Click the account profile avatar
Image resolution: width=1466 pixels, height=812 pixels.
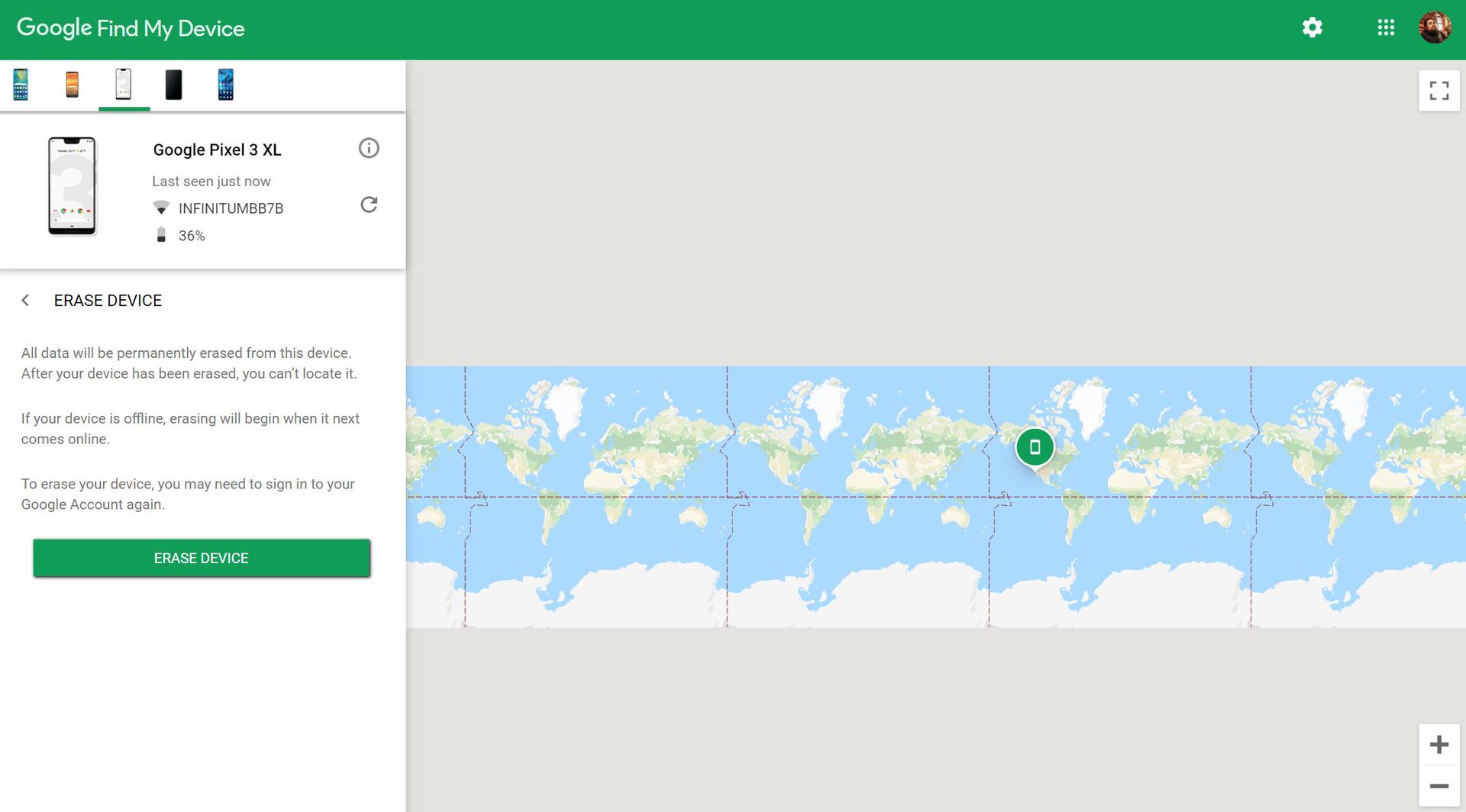1434,28
